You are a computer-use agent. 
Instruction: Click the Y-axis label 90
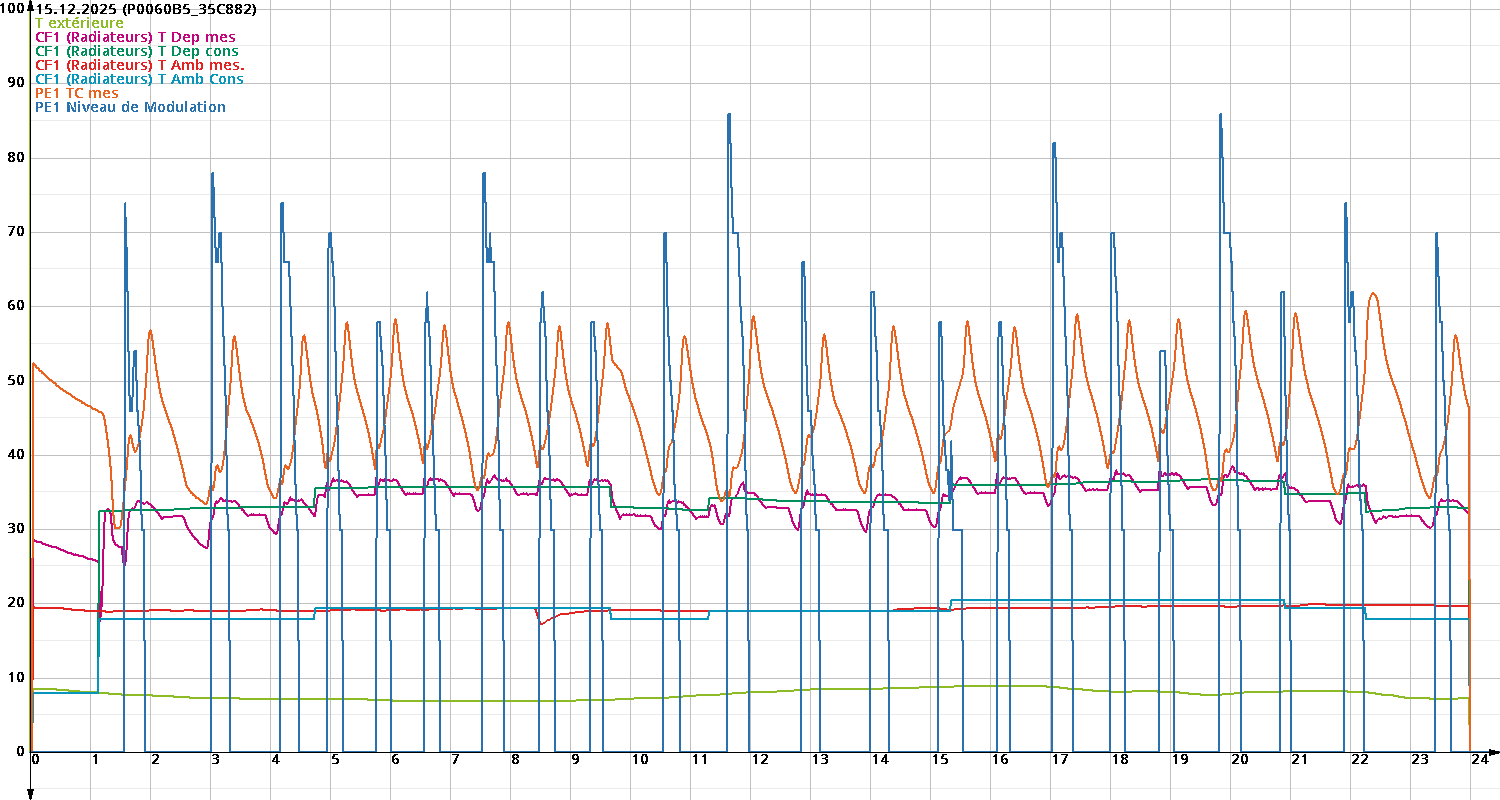[17, 83]
